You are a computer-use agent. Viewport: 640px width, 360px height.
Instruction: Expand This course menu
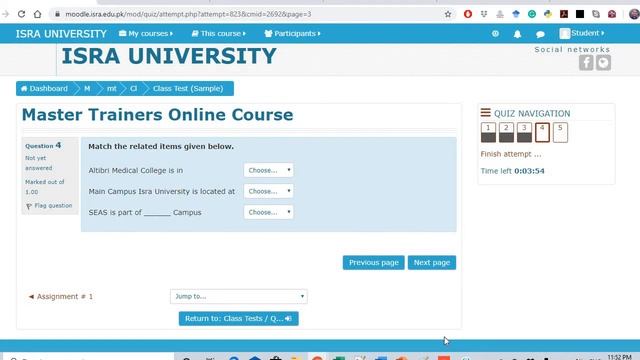coord(219,33)
